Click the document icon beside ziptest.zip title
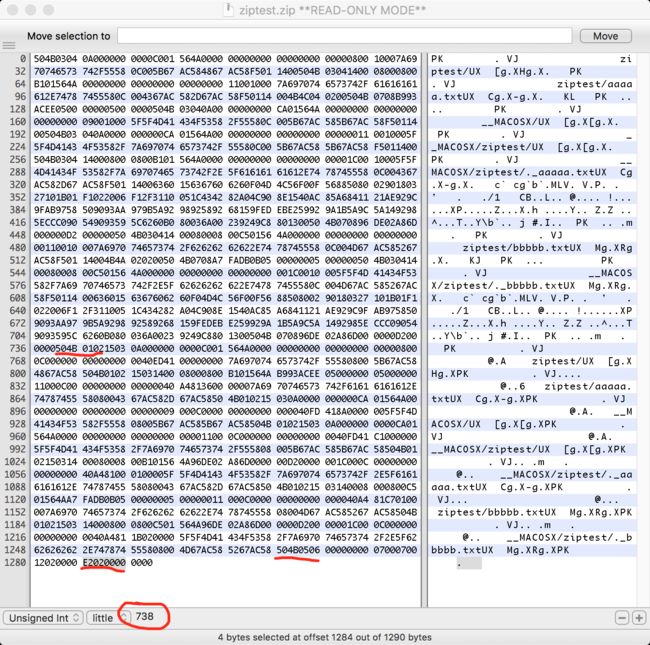The height and width of the screenshot is (645, 650). pyautogui.click(x=228, y=10)
